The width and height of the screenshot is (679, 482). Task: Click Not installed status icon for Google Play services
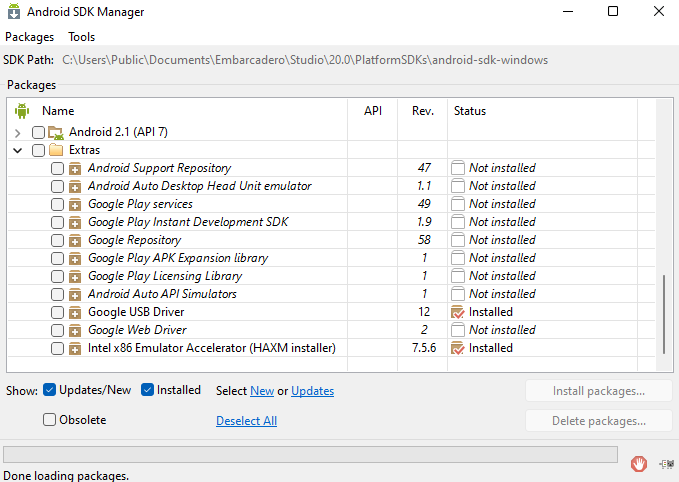tap(458, 204)
